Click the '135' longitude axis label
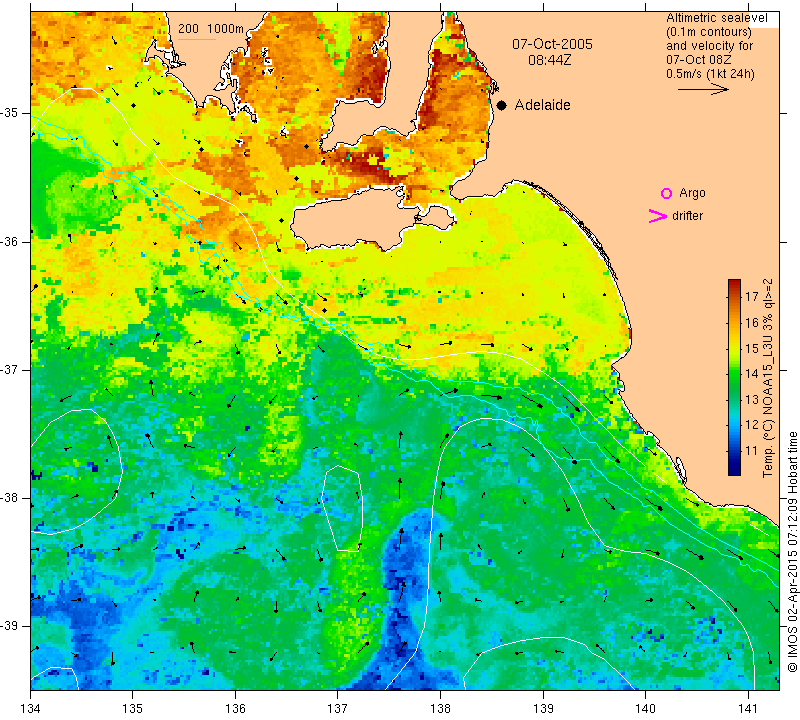Image resolution: width=800 pixels, height=720 pixels. tap(133, 708)
